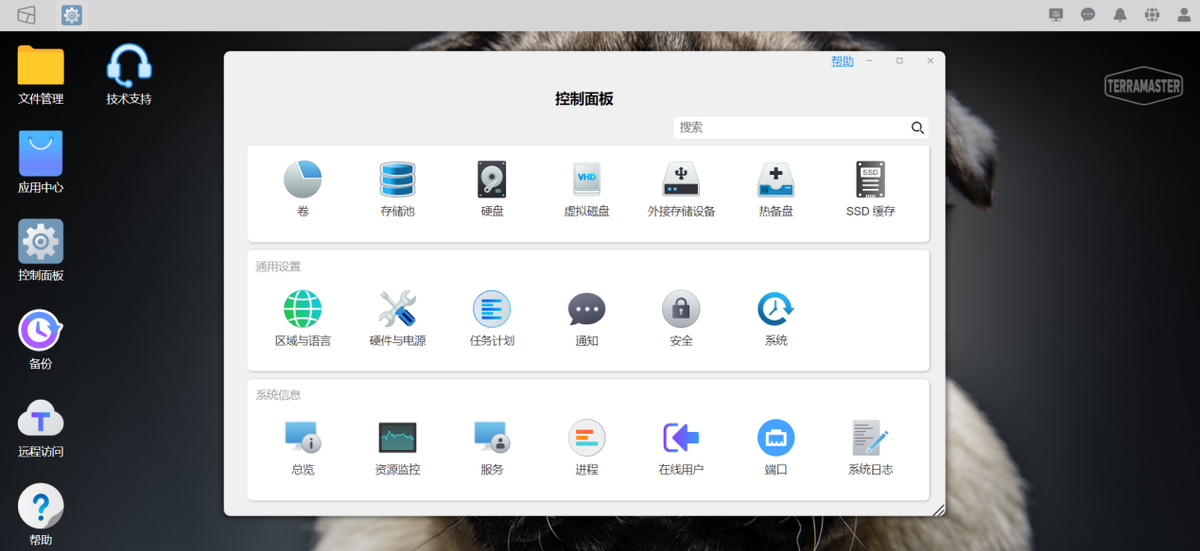Open the 虚拟磁盘 VHD icon
The image size is (1200, 551).
(x=586, y=180)
